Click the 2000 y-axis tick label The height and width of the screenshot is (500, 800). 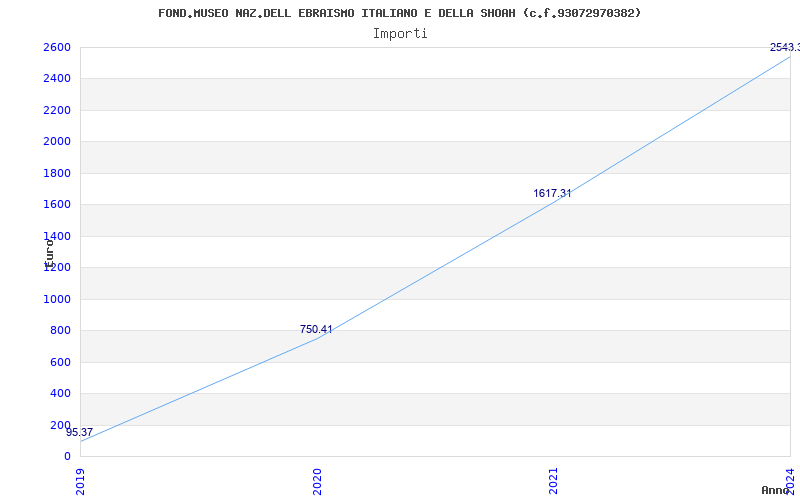pos(57,142)
